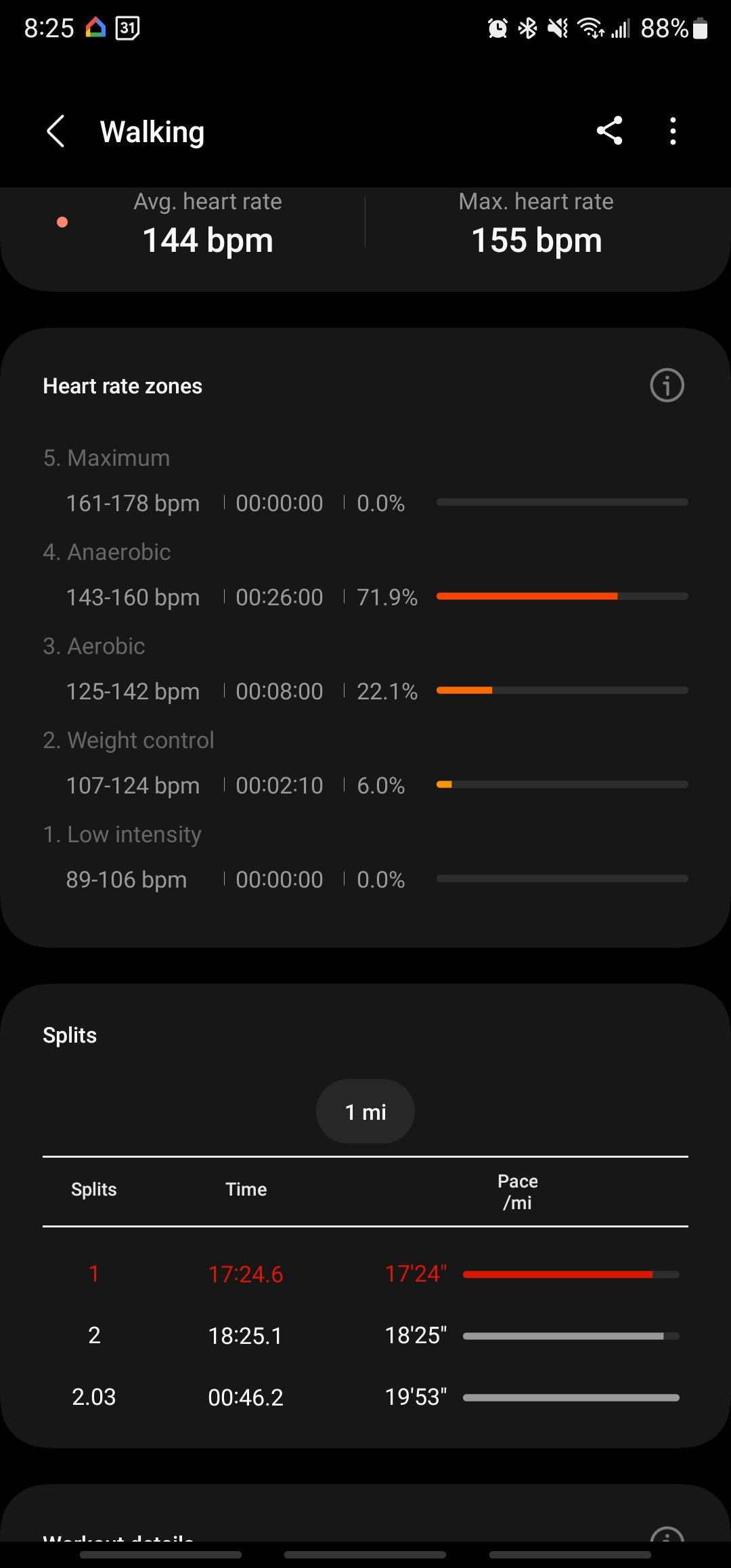Screen dimensions: 731x1568
Task: Tap the back arrow icon
Action: pyautogui.click(x=56, y=131)
